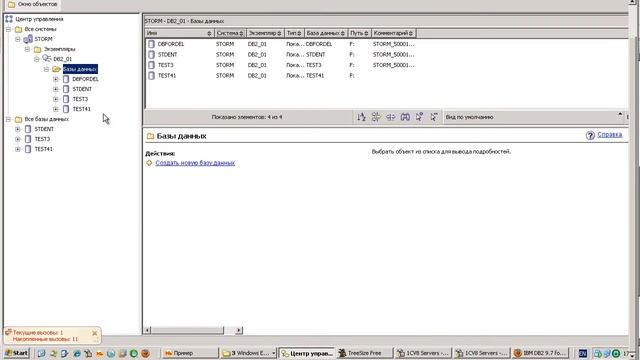The image size is (640, 360).
Task: Collapse the selected Базы данных tree folder
Action: pyautogui.click(x=46, y=69)
